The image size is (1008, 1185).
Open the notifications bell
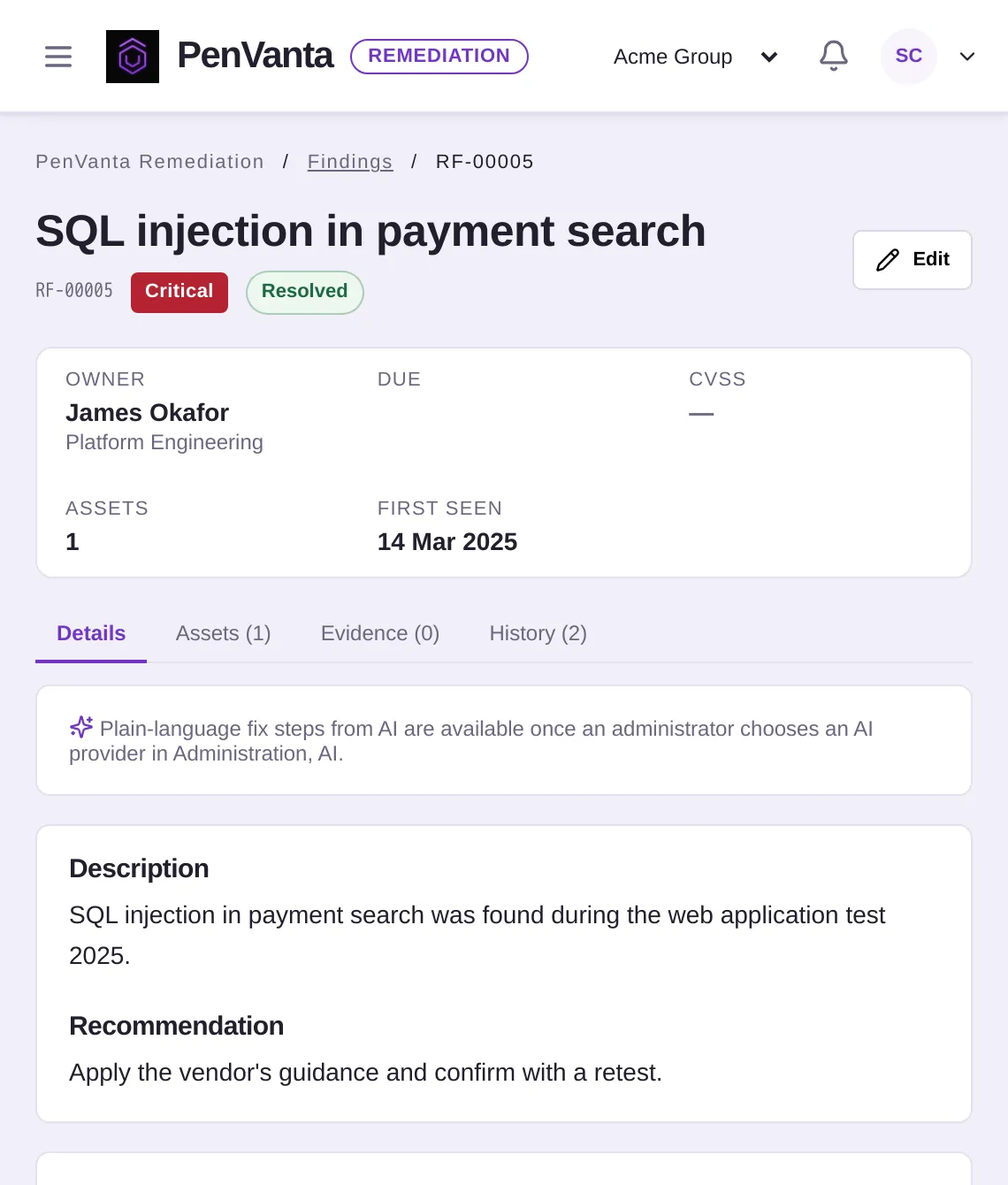pos(833,56)
